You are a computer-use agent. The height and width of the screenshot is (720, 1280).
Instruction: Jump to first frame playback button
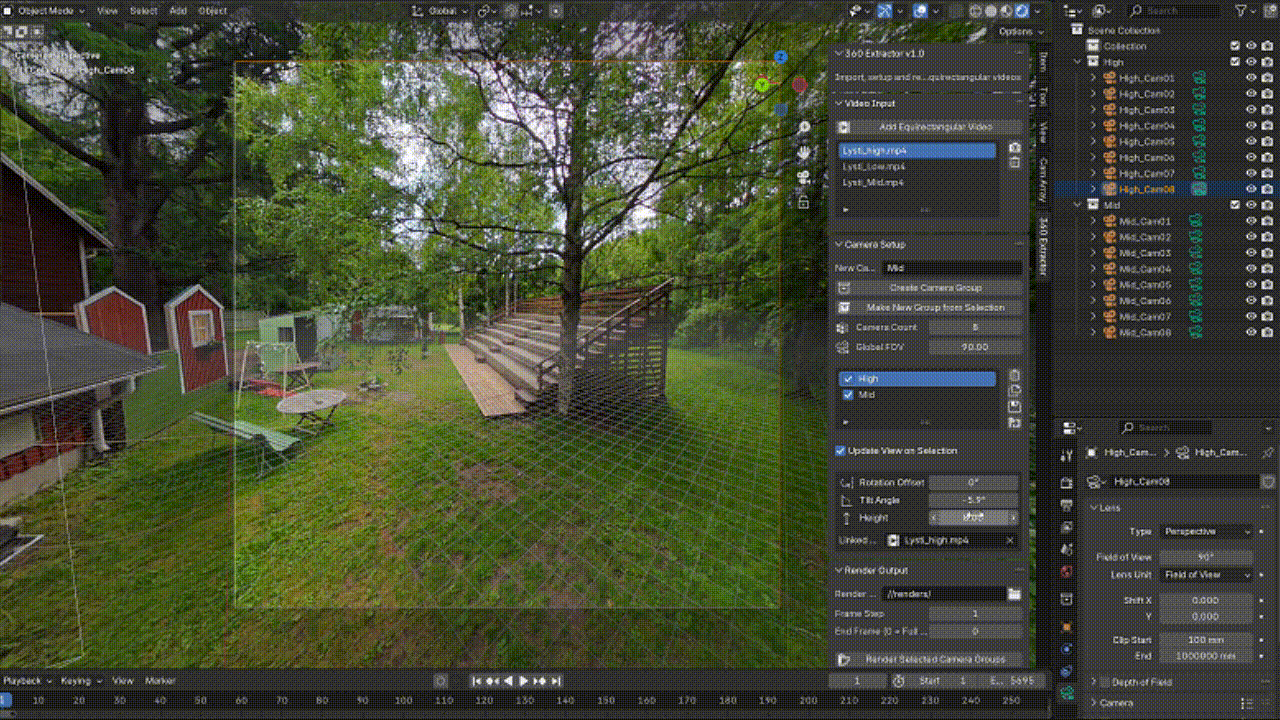point(478,681)
